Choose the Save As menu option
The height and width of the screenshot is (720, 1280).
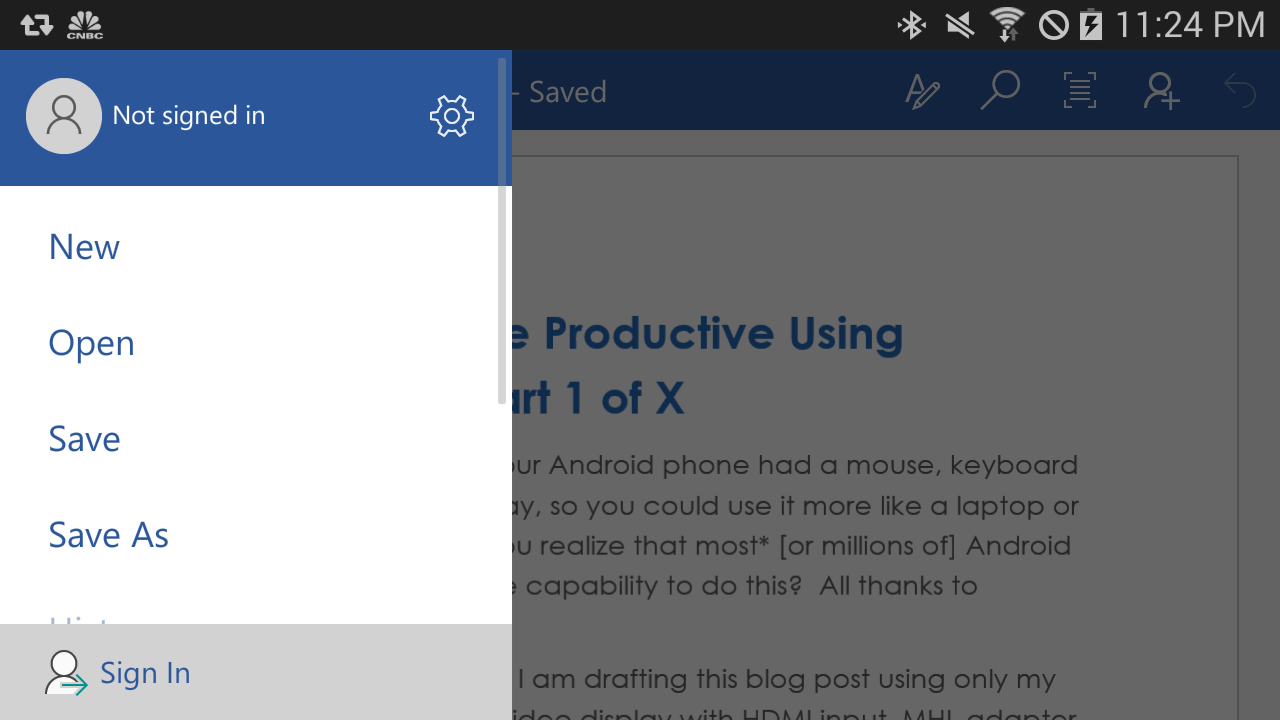[x=108, y=535]
